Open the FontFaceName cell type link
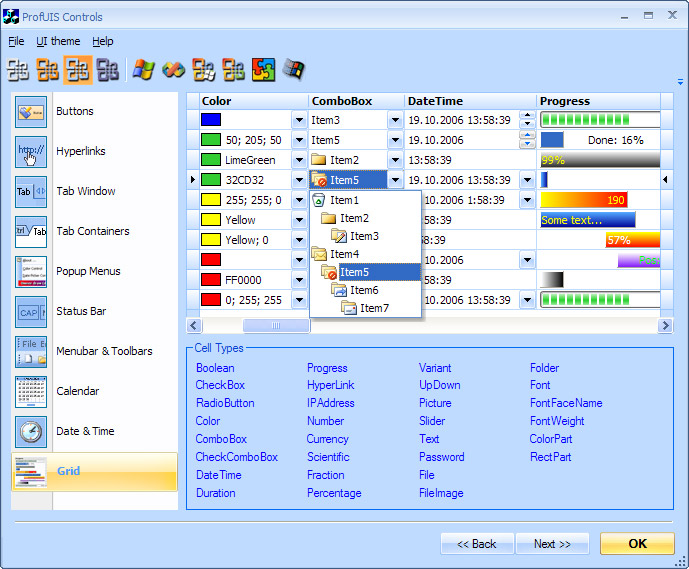 566,403
